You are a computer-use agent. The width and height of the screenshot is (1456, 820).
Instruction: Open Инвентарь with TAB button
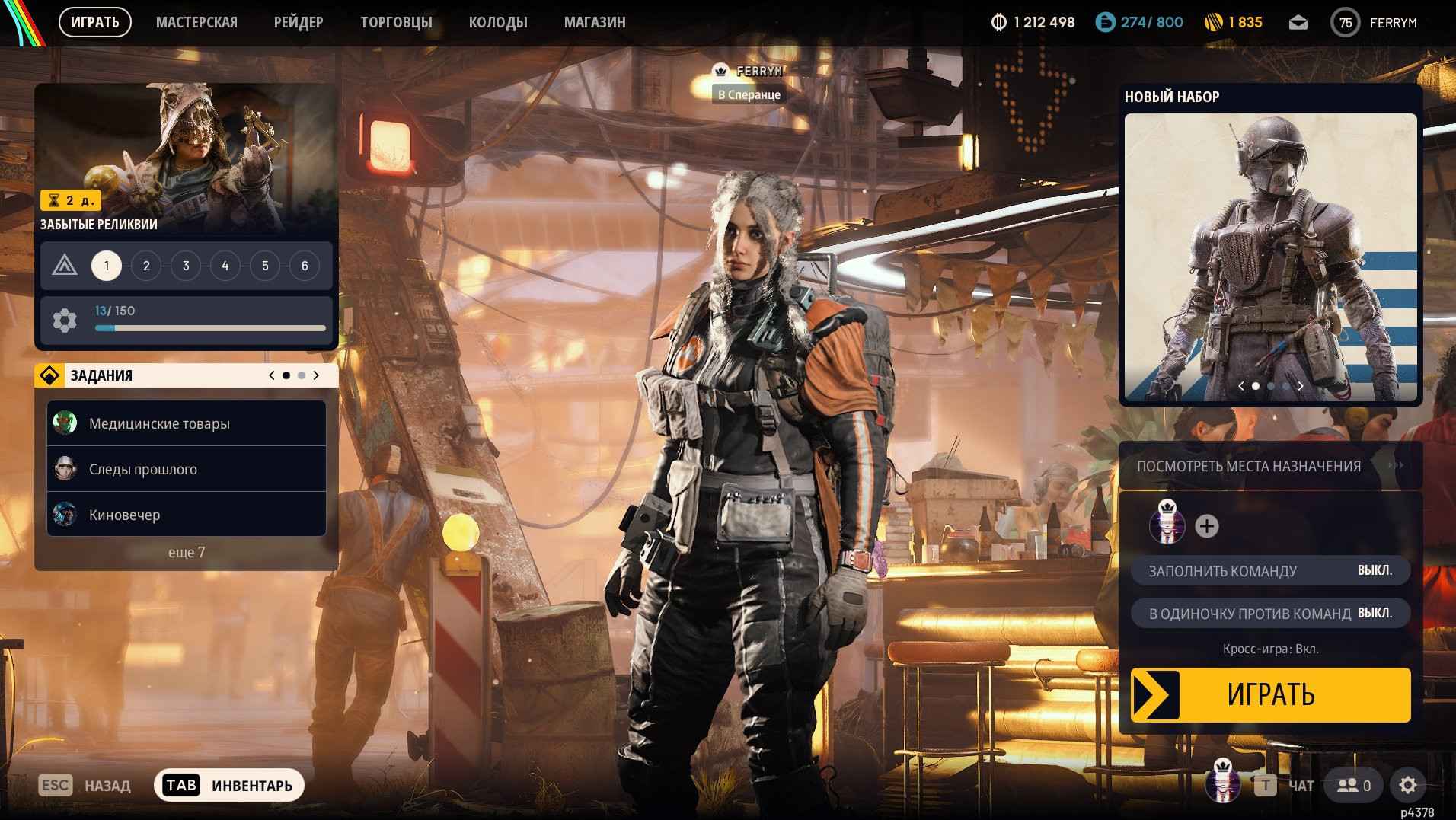[228, 785]
